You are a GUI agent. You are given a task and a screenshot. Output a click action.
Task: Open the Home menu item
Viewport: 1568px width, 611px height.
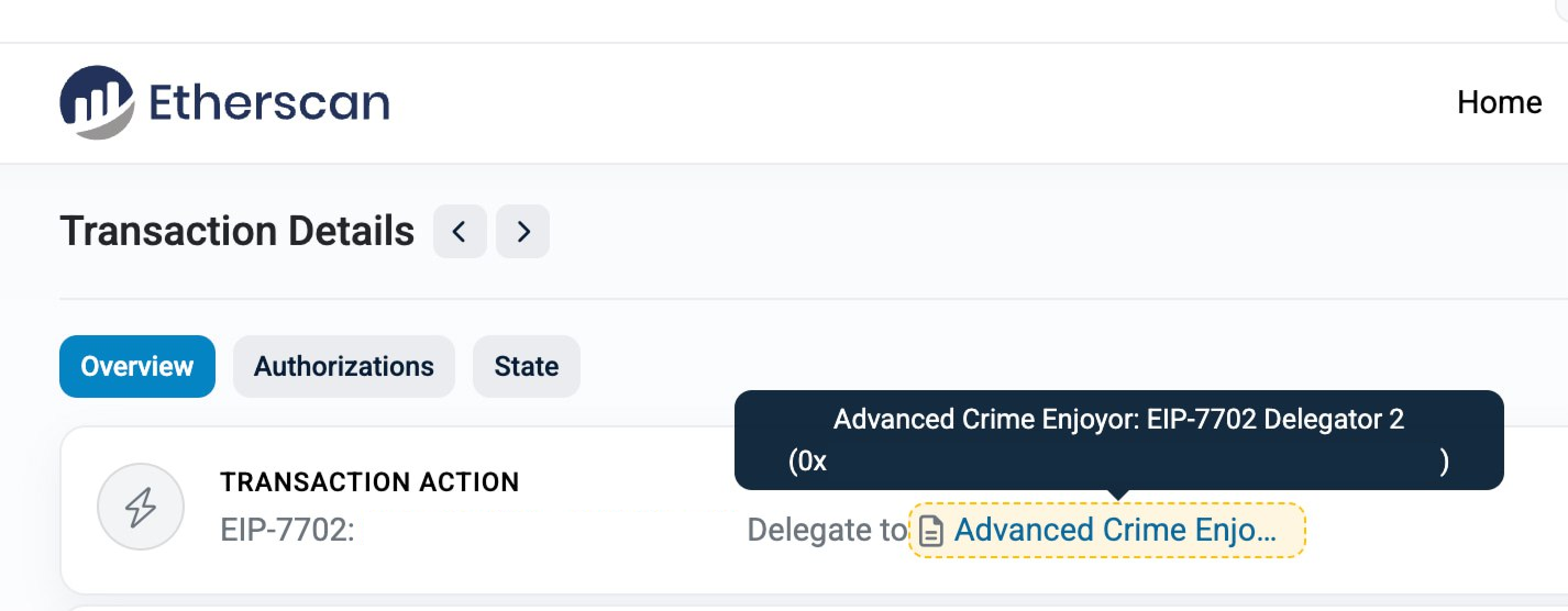(1499, 102)
